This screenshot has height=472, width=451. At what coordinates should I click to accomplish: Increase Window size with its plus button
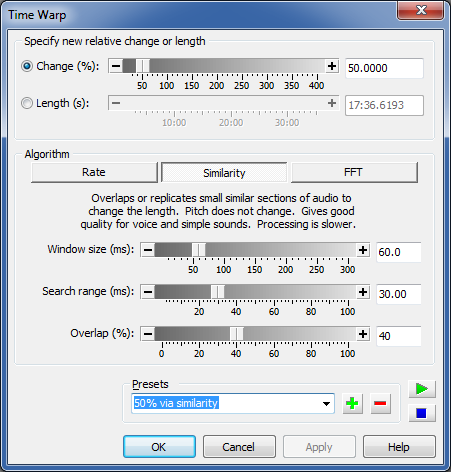pyautogui.click(x=363, y=250)
